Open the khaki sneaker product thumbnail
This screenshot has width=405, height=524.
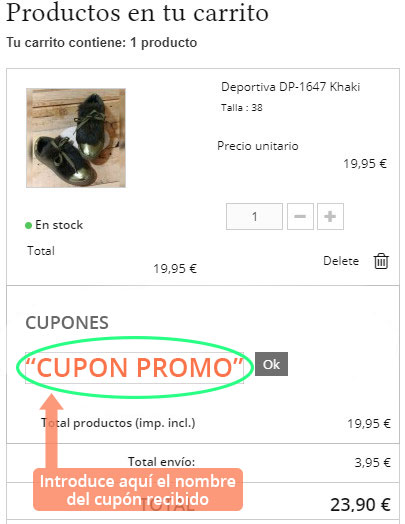click(76, 138)
